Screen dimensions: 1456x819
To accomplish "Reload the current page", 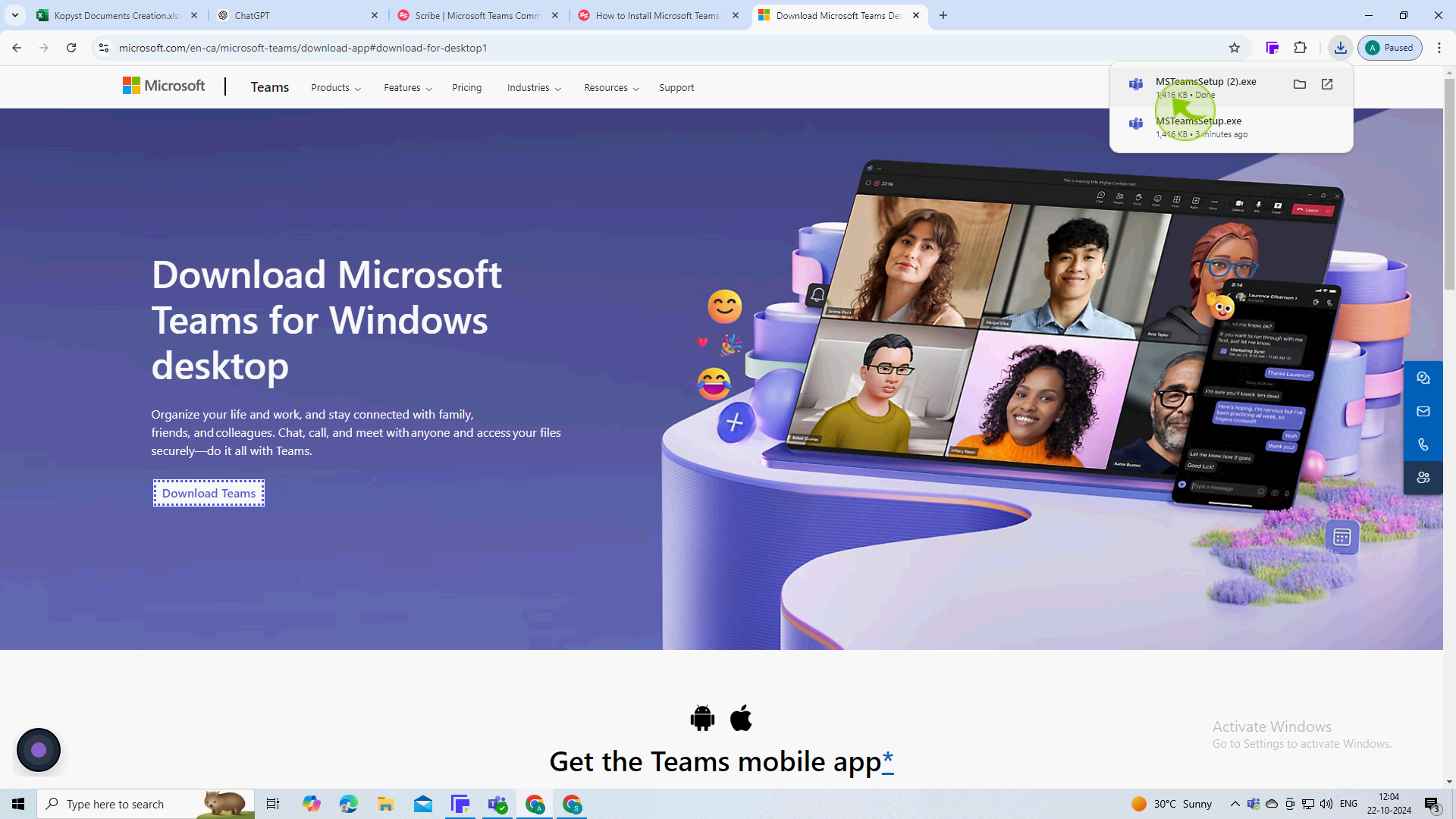I will click(71, 48).
